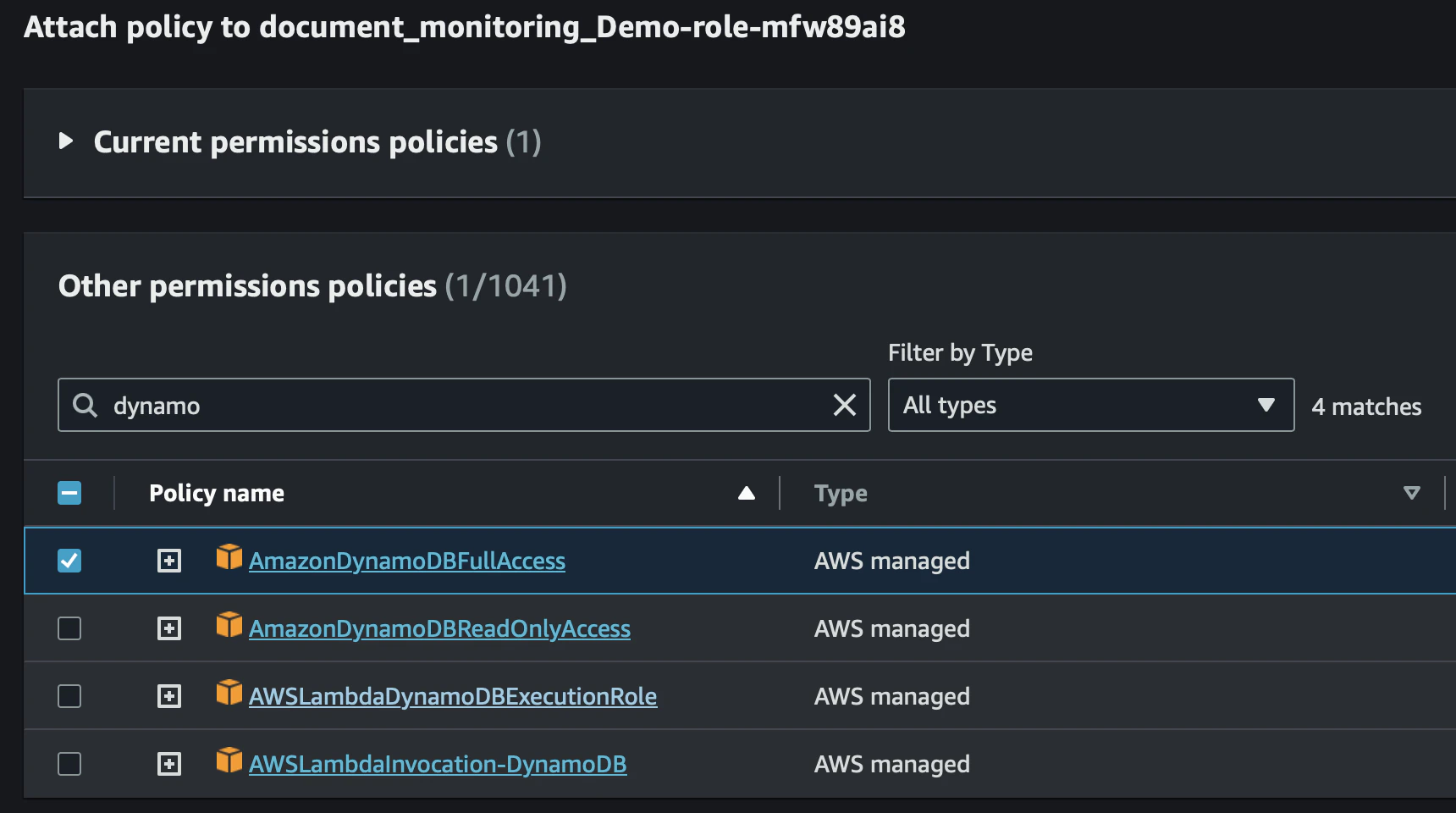Click the AmazonDynamoDBFullAccess orange box icon
1456x813 pixels.
pyautogui.click(x=229, y=557)
